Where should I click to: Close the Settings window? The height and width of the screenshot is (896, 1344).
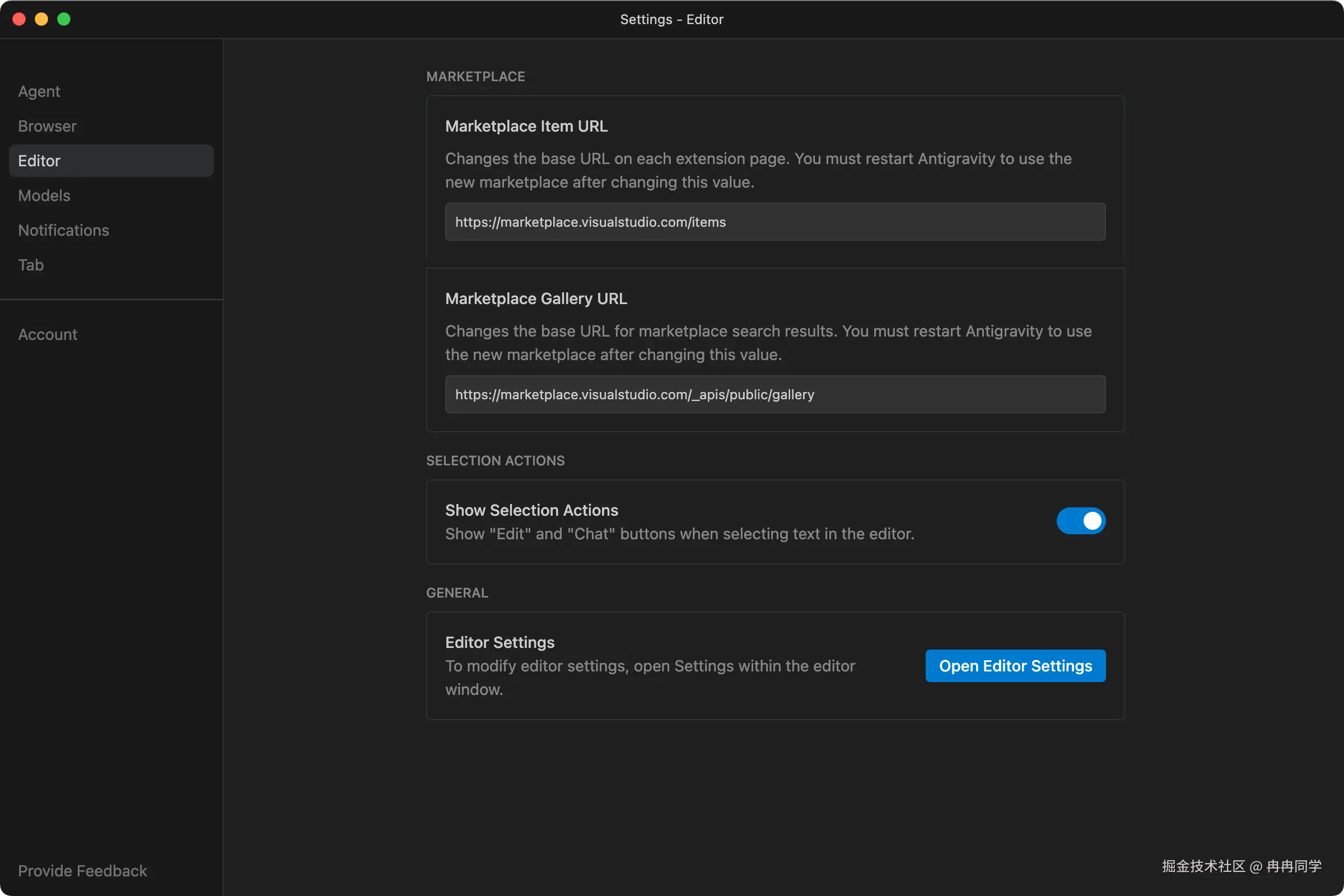19,20
